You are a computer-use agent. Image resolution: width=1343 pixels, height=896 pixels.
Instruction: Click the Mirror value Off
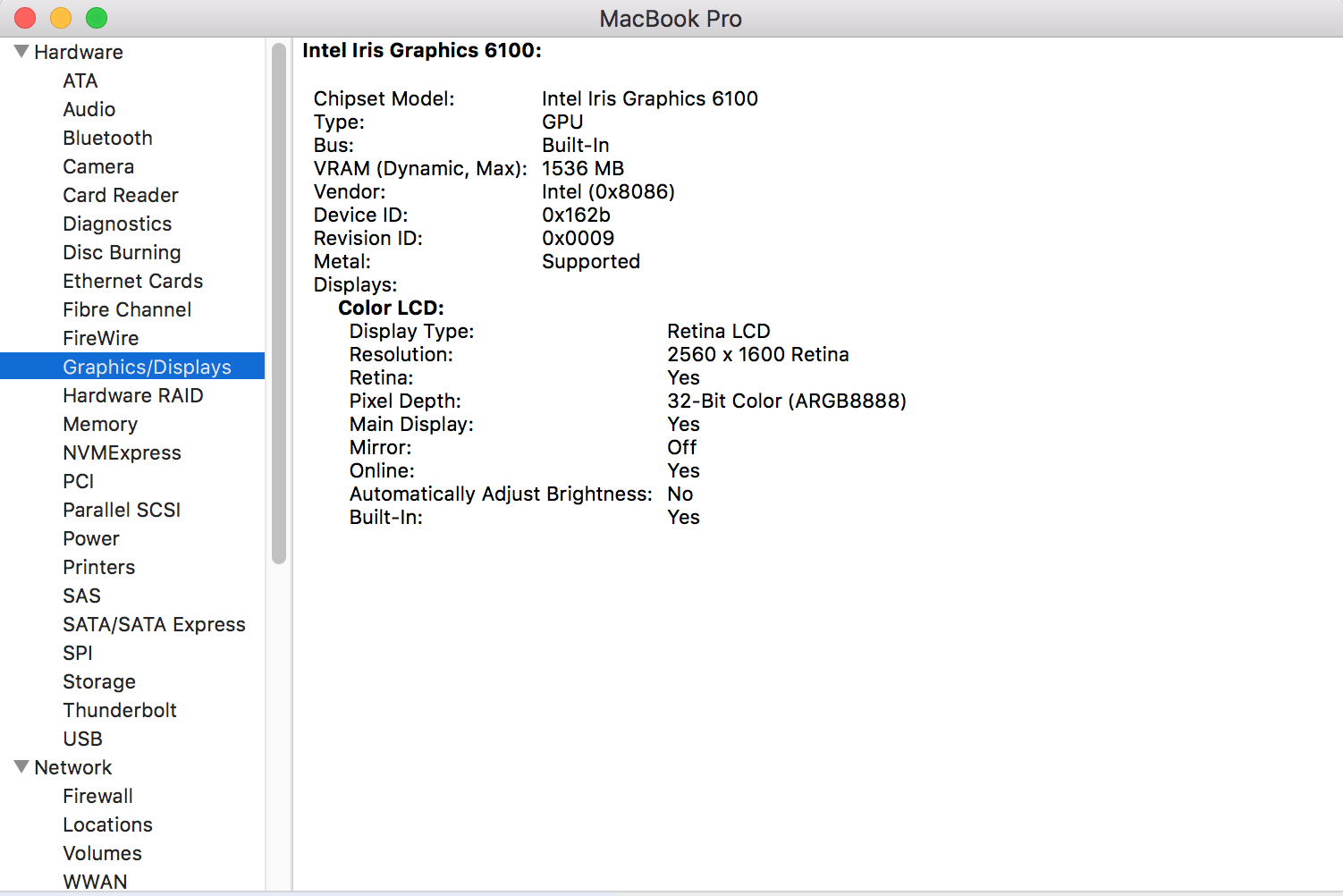pos(681,447)
